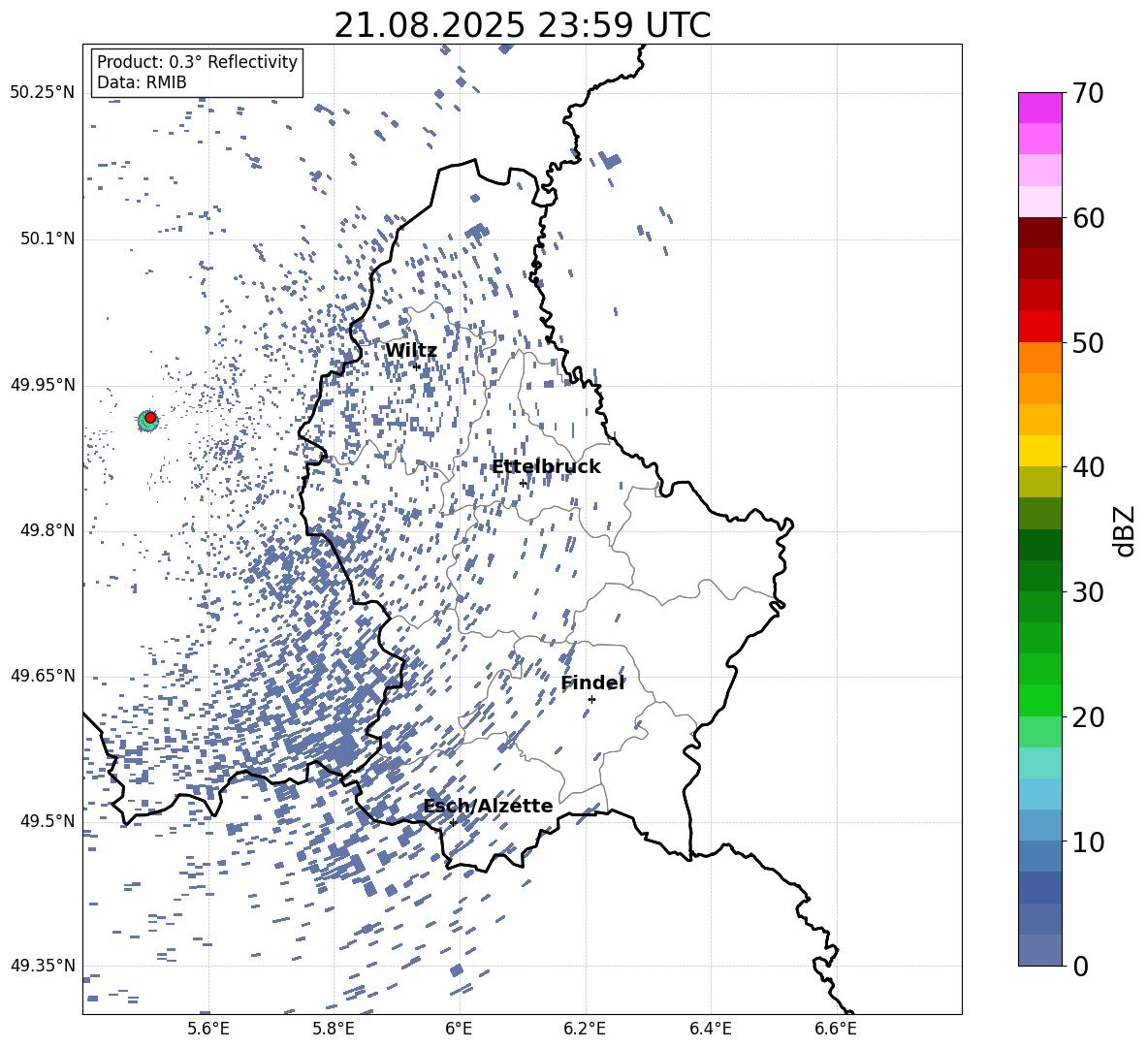Click the 'Data: RMIB' label
This screenshot has height=1048, width=1148.
[142, 82]
